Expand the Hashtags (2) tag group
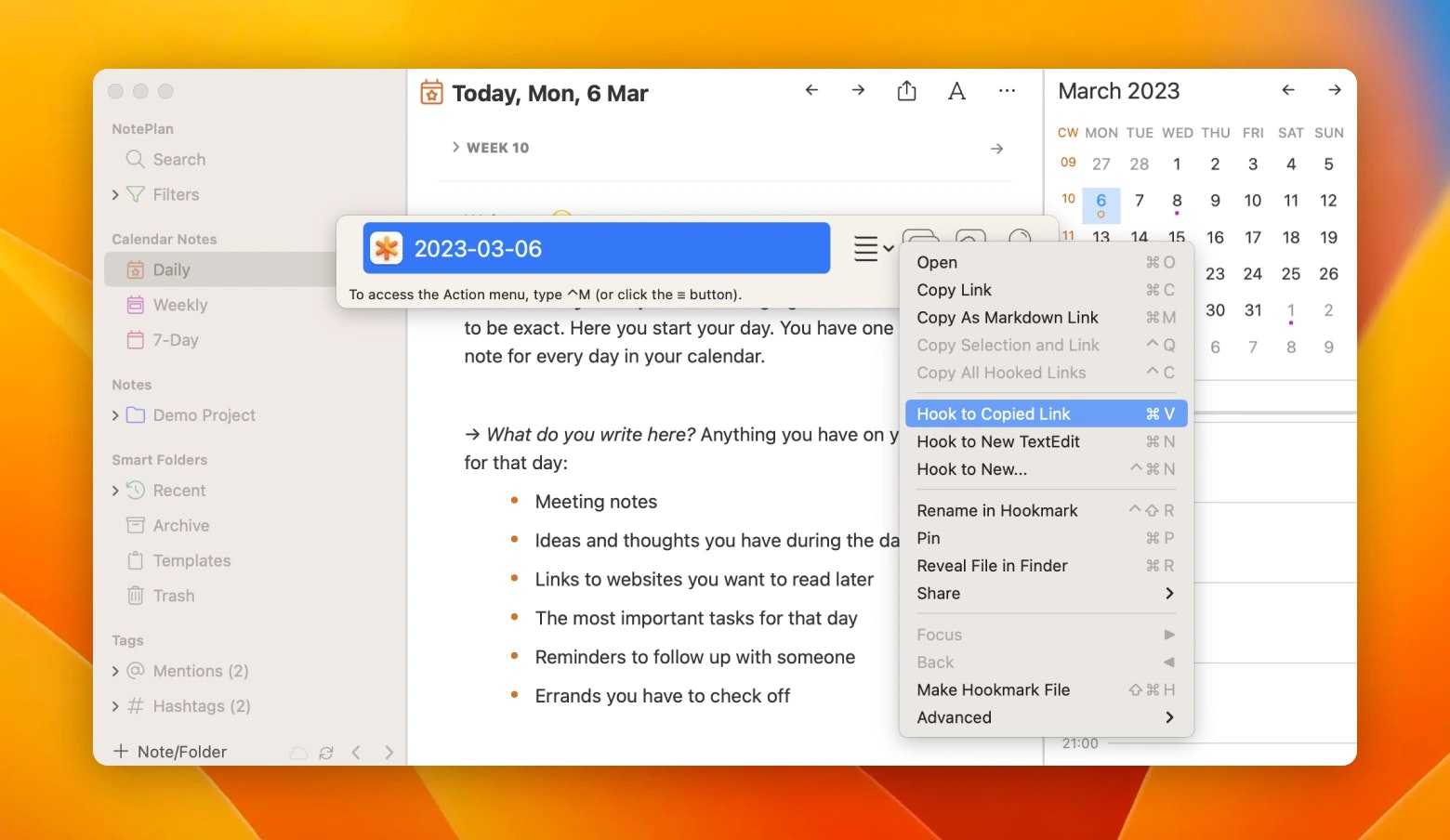Screen dimensions: 1450x840 (115, 706)
